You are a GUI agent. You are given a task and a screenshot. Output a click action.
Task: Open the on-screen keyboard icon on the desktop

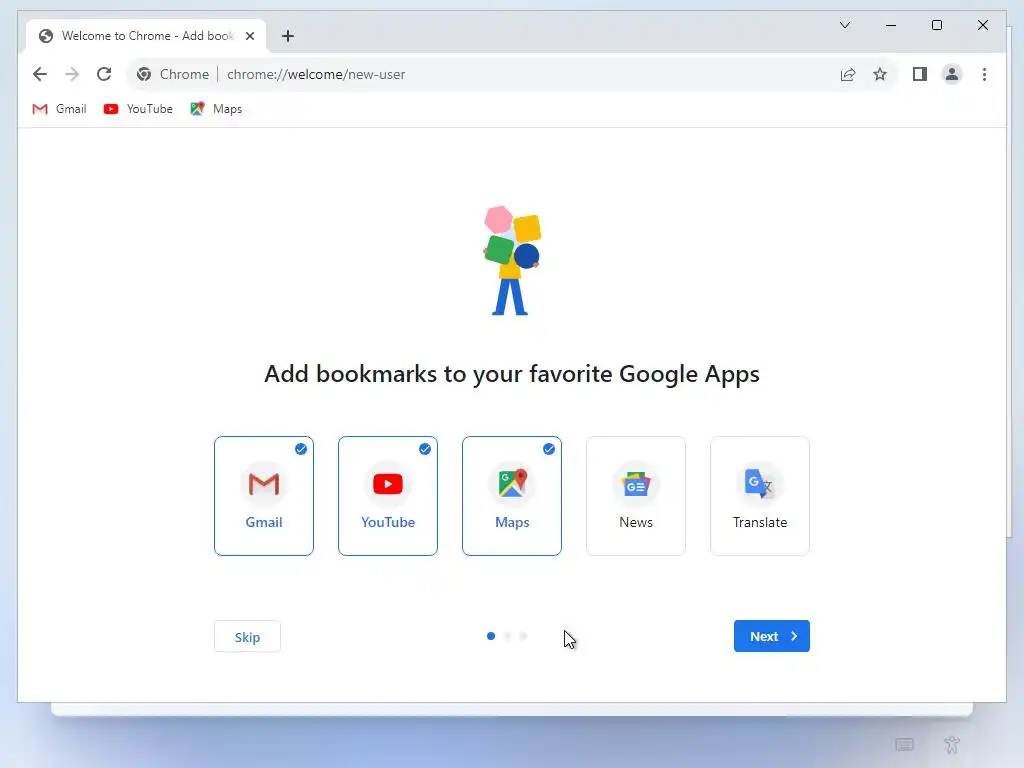point(904,744)
